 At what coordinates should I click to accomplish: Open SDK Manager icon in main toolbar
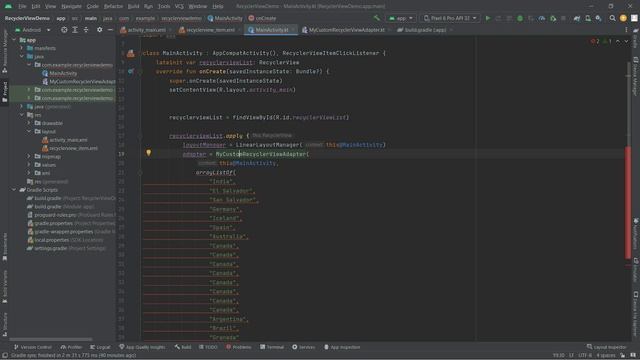(598, 18)
